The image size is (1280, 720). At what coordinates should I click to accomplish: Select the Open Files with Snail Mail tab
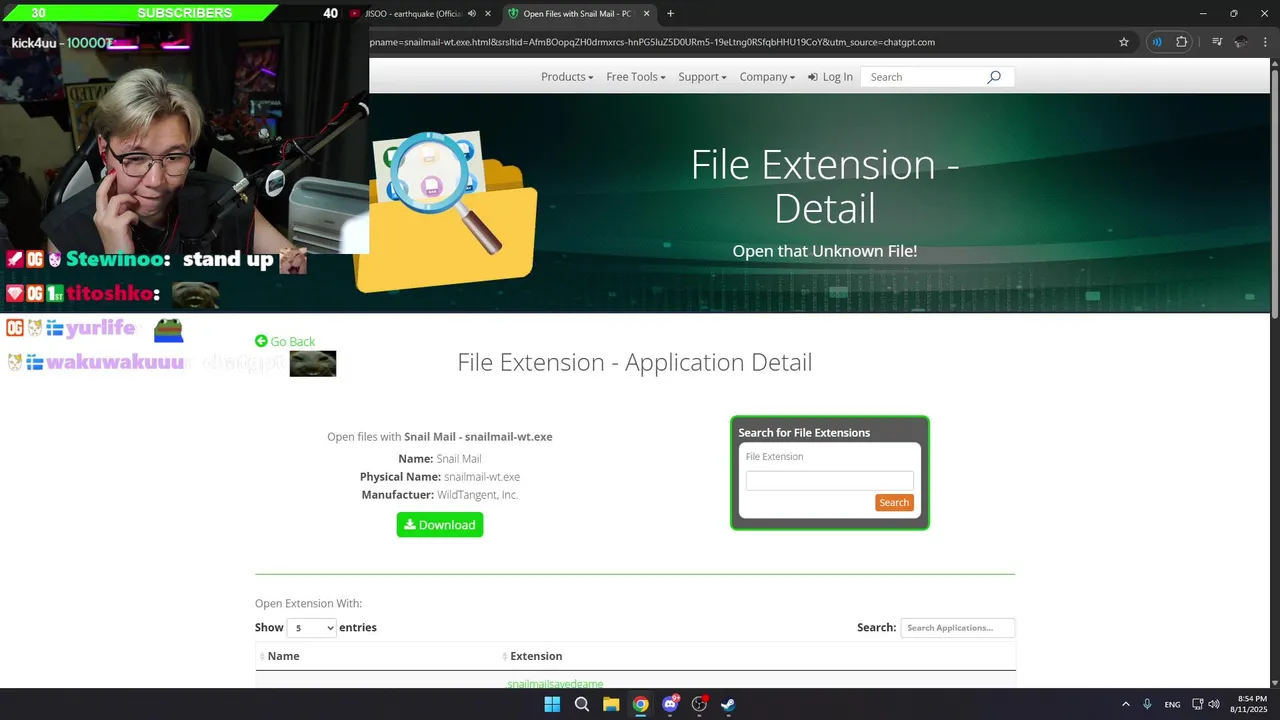(580, 14)
